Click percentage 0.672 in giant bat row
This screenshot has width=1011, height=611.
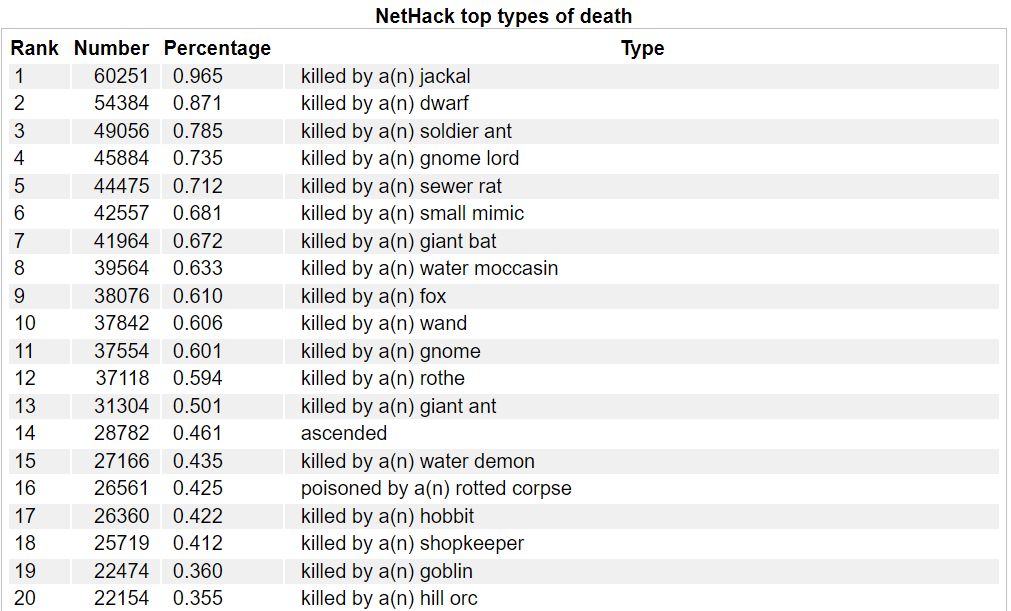[197, 241]
